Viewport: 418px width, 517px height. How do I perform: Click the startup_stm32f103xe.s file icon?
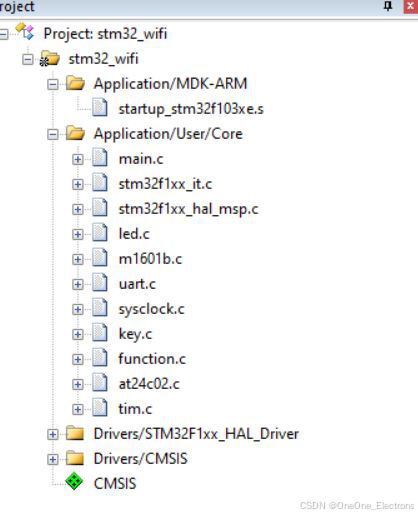pyautogui.click(x=100, y=108)
